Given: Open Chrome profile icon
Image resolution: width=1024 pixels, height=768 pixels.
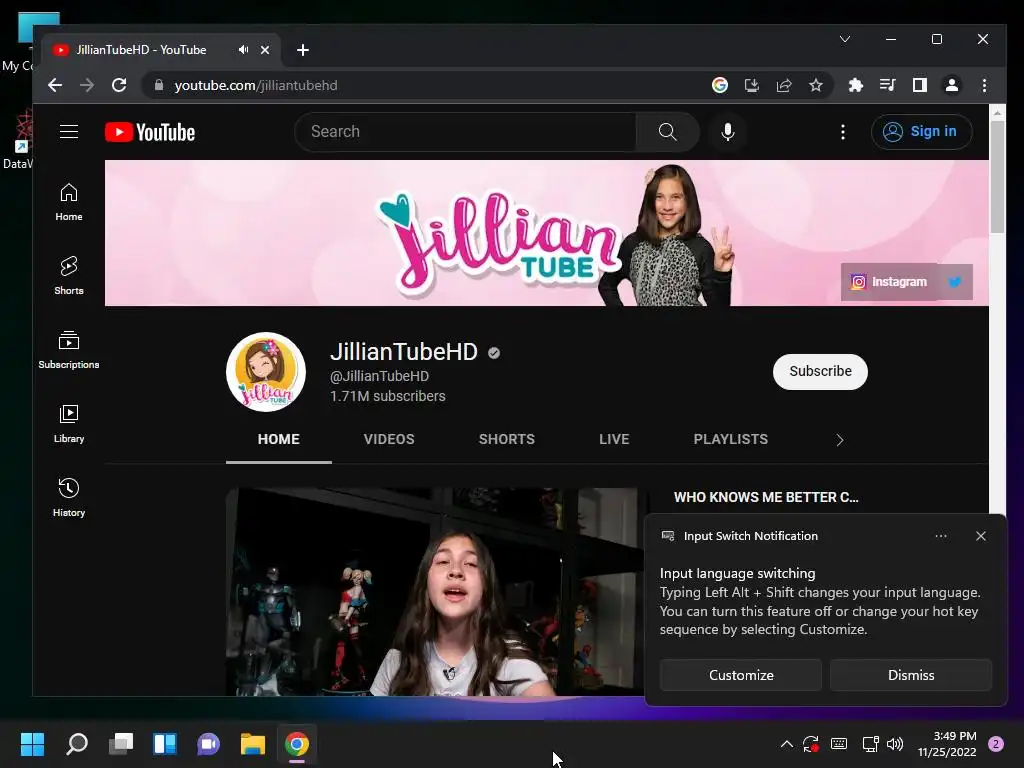Looking at the screenshot, I should point(952,85).
